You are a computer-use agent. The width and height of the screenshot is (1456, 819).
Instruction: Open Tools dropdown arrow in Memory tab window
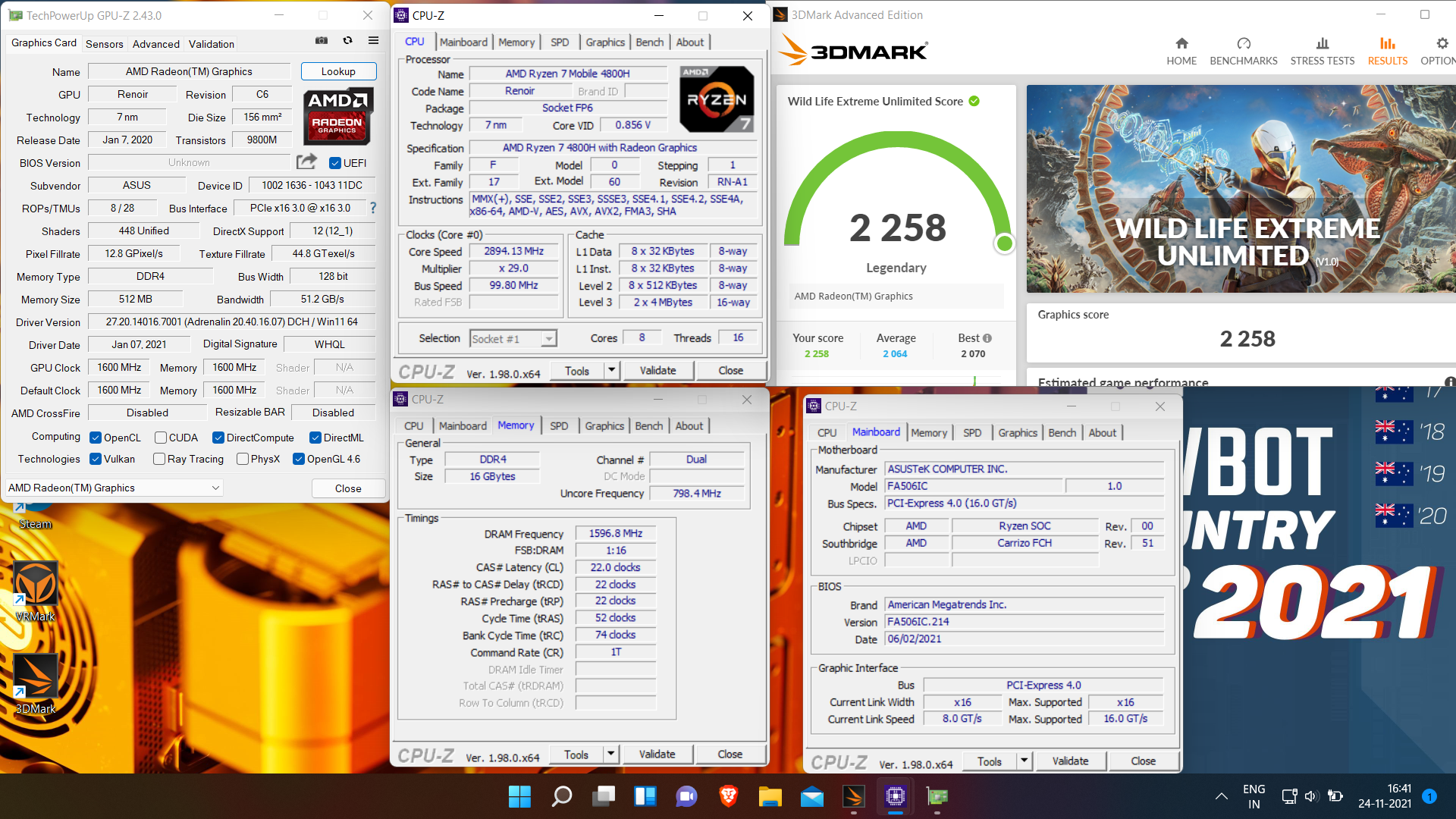point(610,754)
